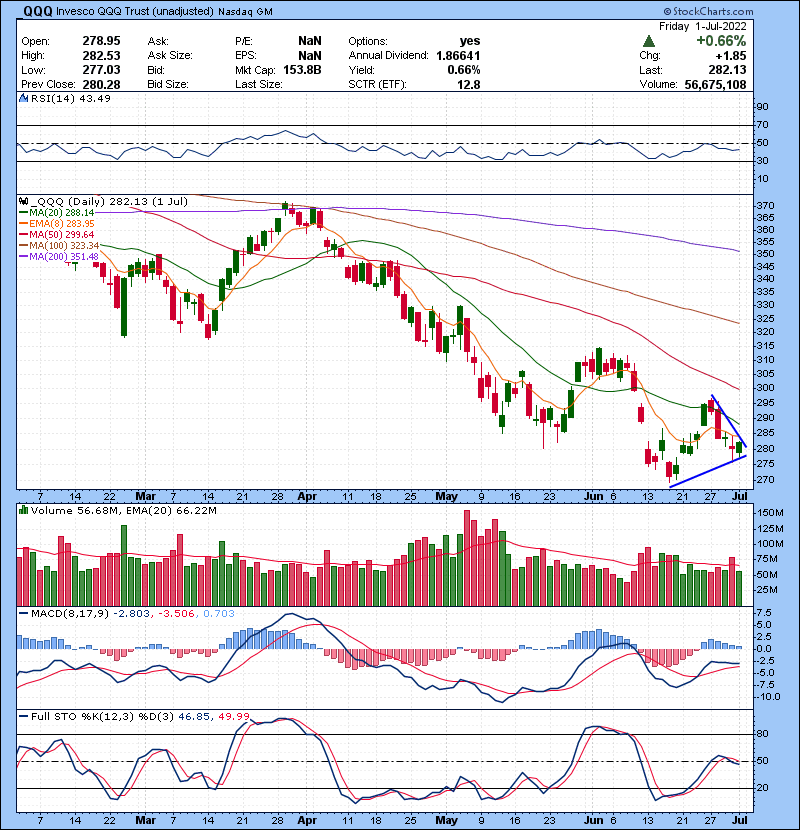
Task: Click the candlestick icon beside _QQQ (Daily)
Action: click(x=23, y=201)
